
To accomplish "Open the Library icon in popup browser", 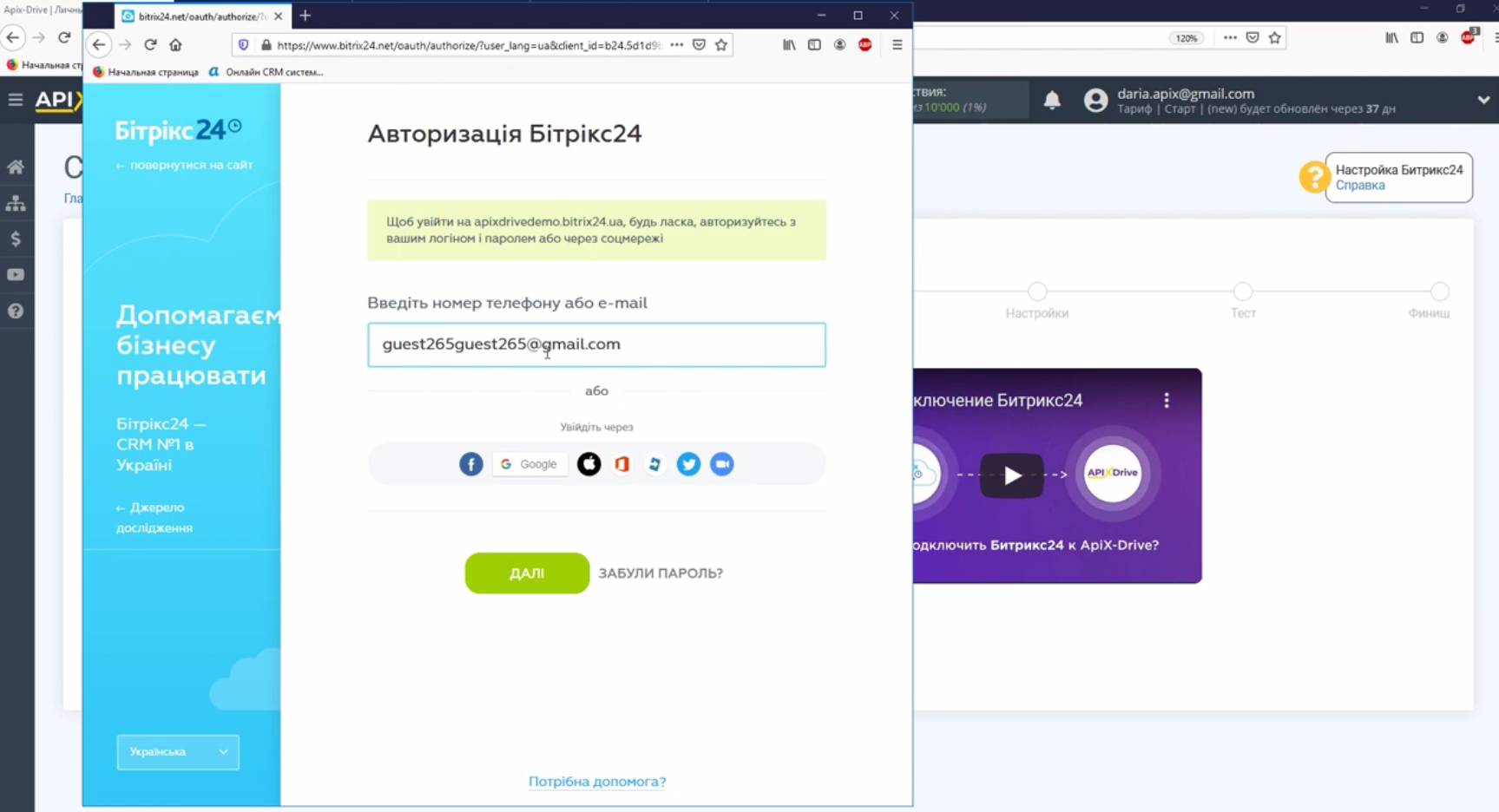I will (x=789, y=45).
